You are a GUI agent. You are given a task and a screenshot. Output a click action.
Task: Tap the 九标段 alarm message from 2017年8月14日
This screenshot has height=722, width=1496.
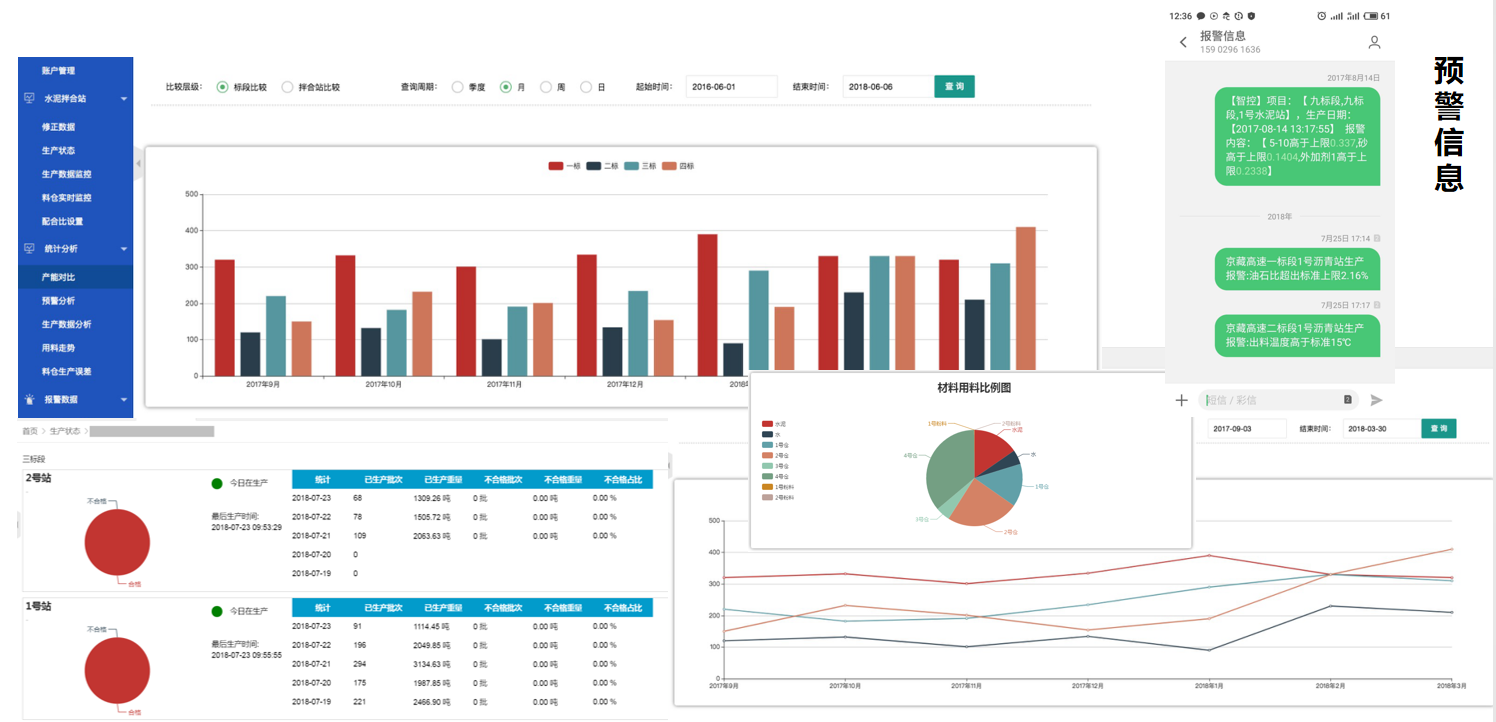click(1297, 136)
